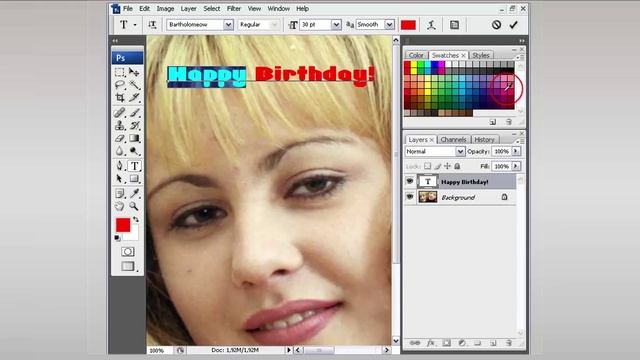The width and height of the screenshot is (640, 360).
Task: Select the Eyedropper tool
Action: click(x=134, y=193)
